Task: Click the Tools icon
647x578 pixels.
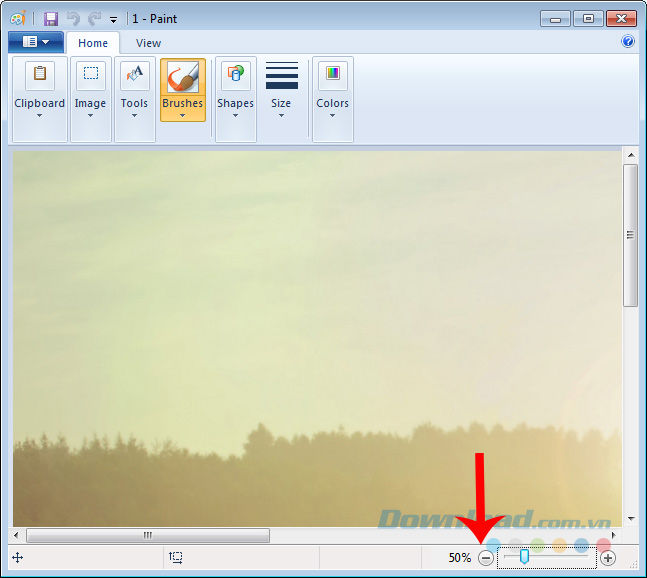Action: click(135, 75)
